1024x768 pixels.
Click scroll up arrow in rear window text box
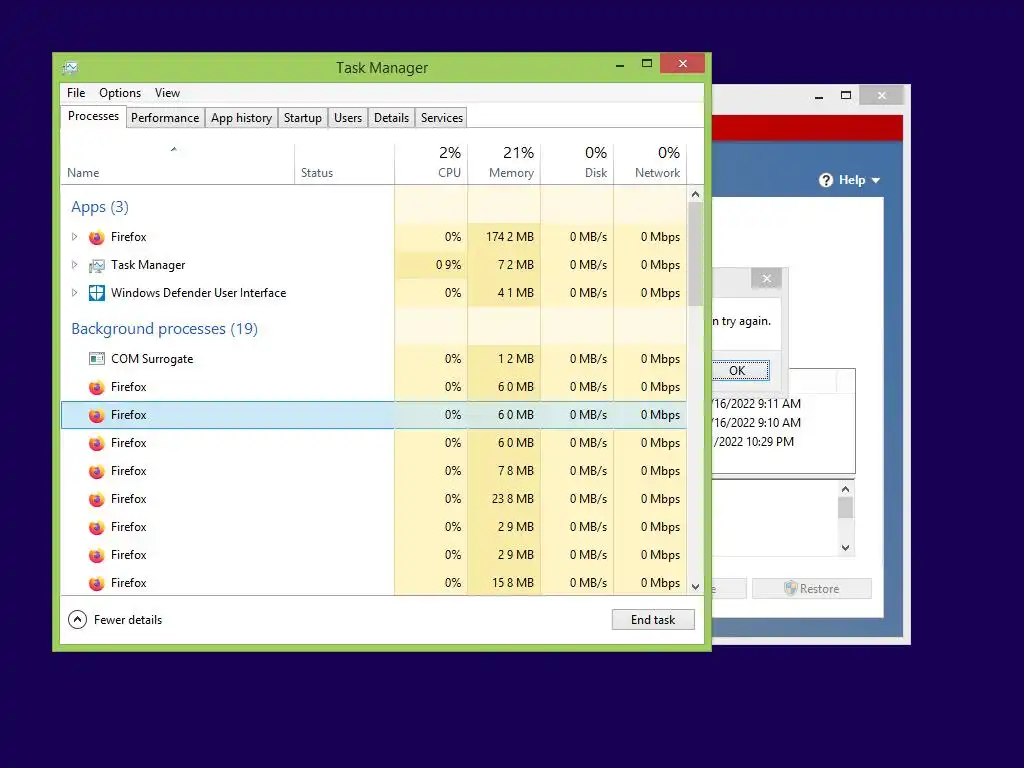(x=846, y=489)
